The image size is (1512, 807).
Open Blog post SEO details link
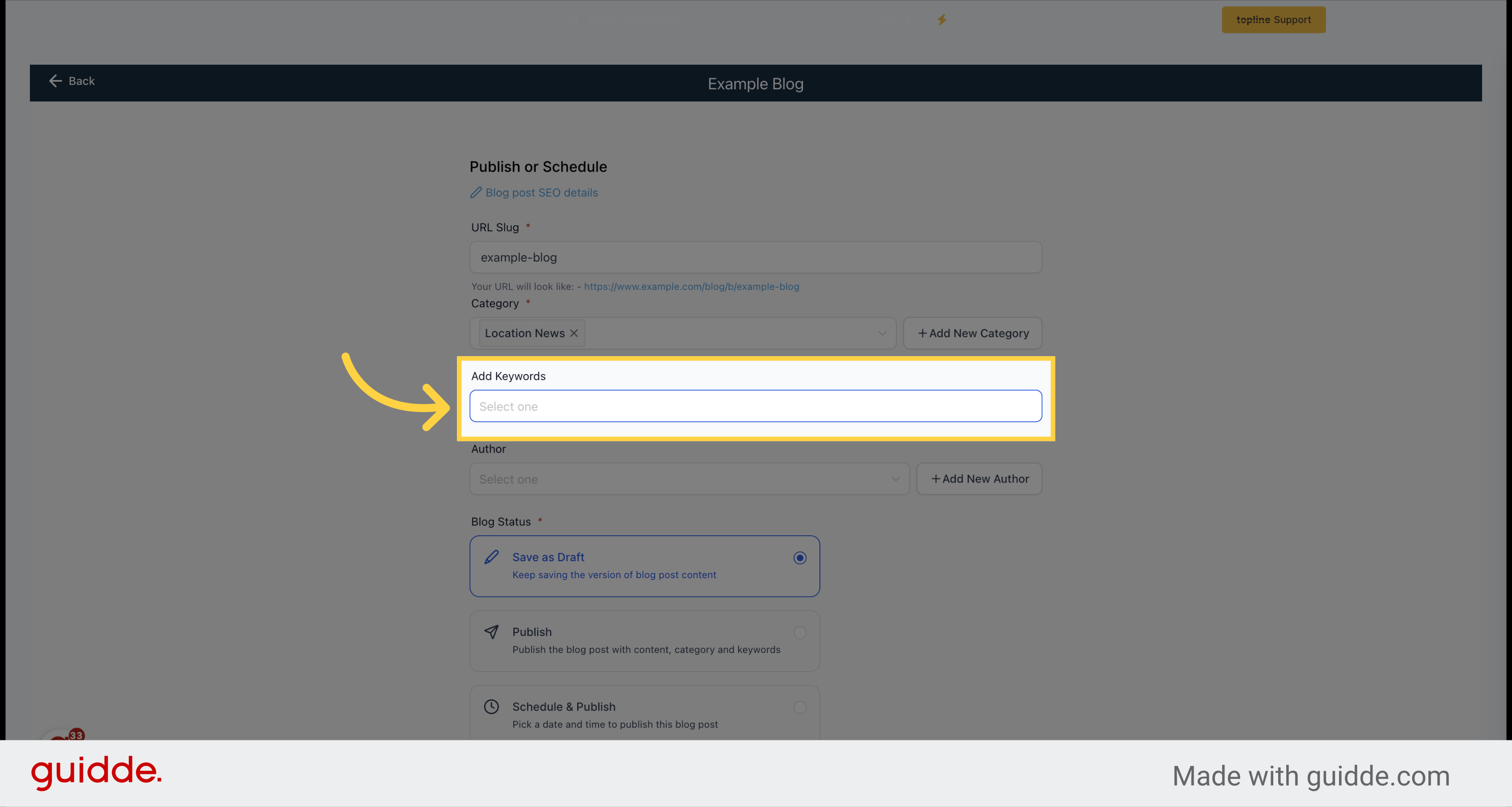tap(541, 192)
